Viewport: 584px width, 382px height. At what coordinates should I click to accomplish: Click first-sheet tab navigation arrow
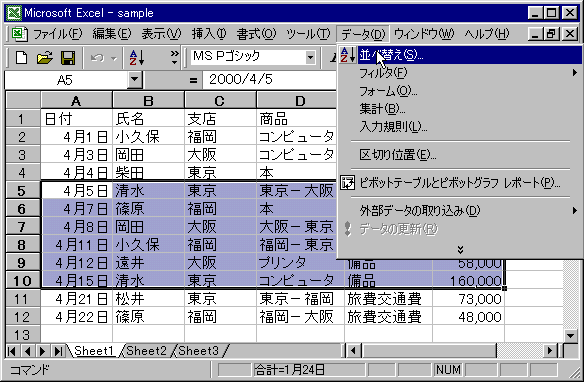(x=12, y=351)
